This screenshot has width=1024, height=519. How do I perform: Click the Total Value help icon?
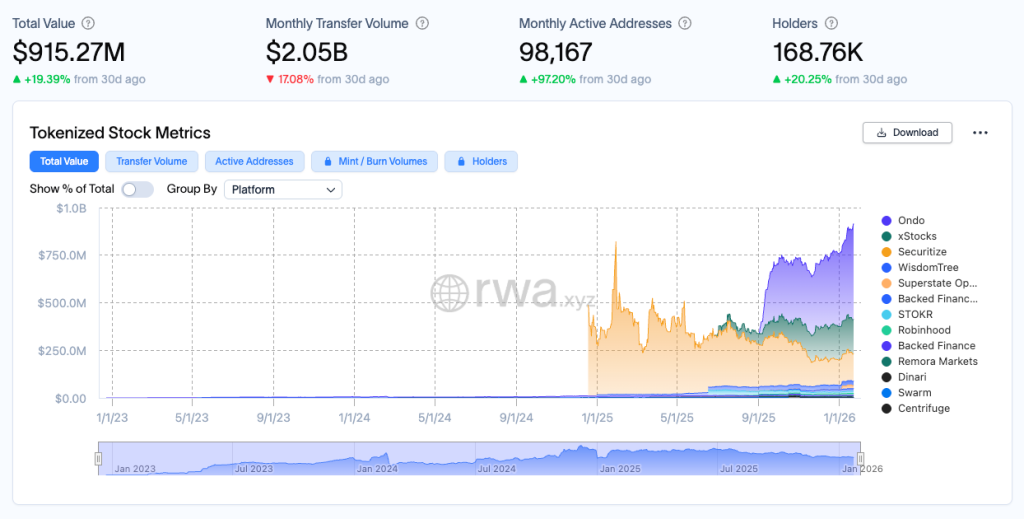tap(88, 23)
